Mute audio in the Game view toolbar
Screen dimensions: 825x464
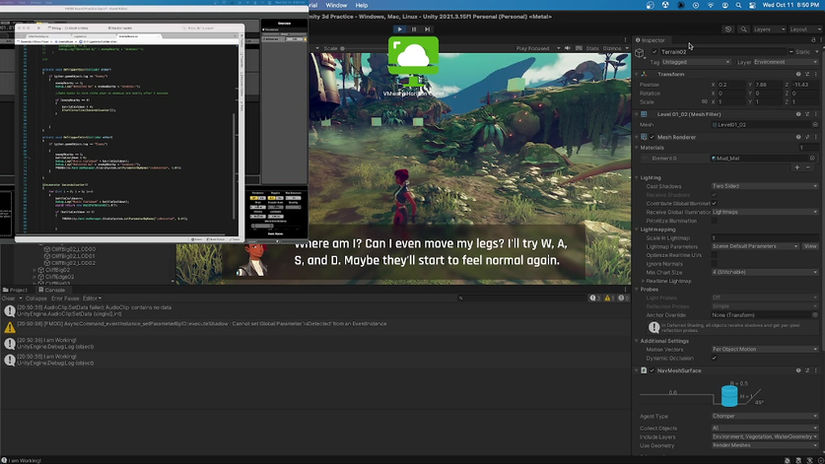(567, 48)
